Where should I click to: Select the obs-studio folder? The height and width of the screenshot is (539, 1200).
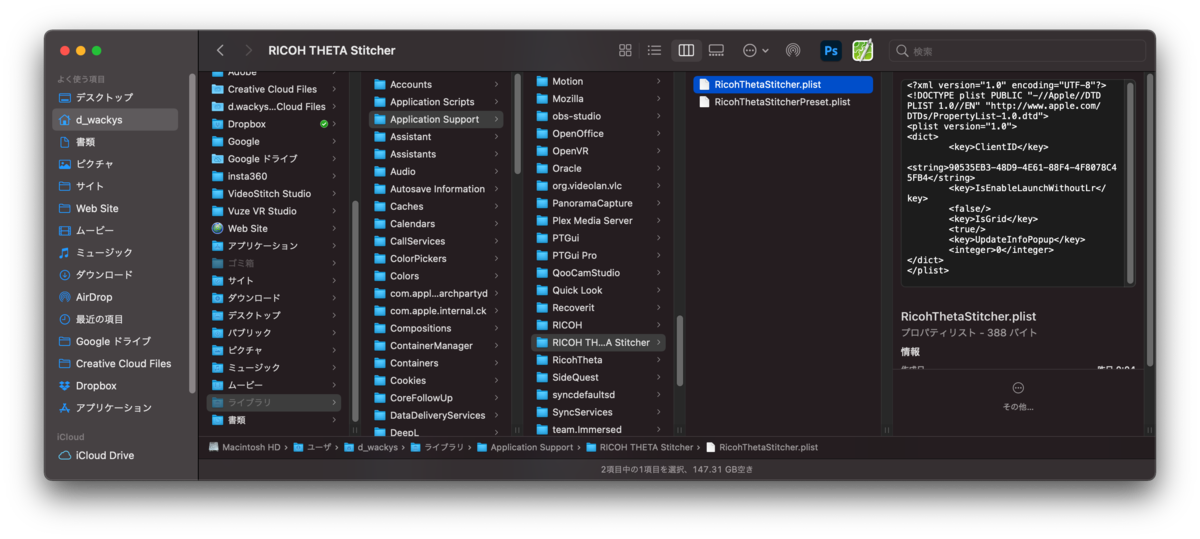click(598, 116)
